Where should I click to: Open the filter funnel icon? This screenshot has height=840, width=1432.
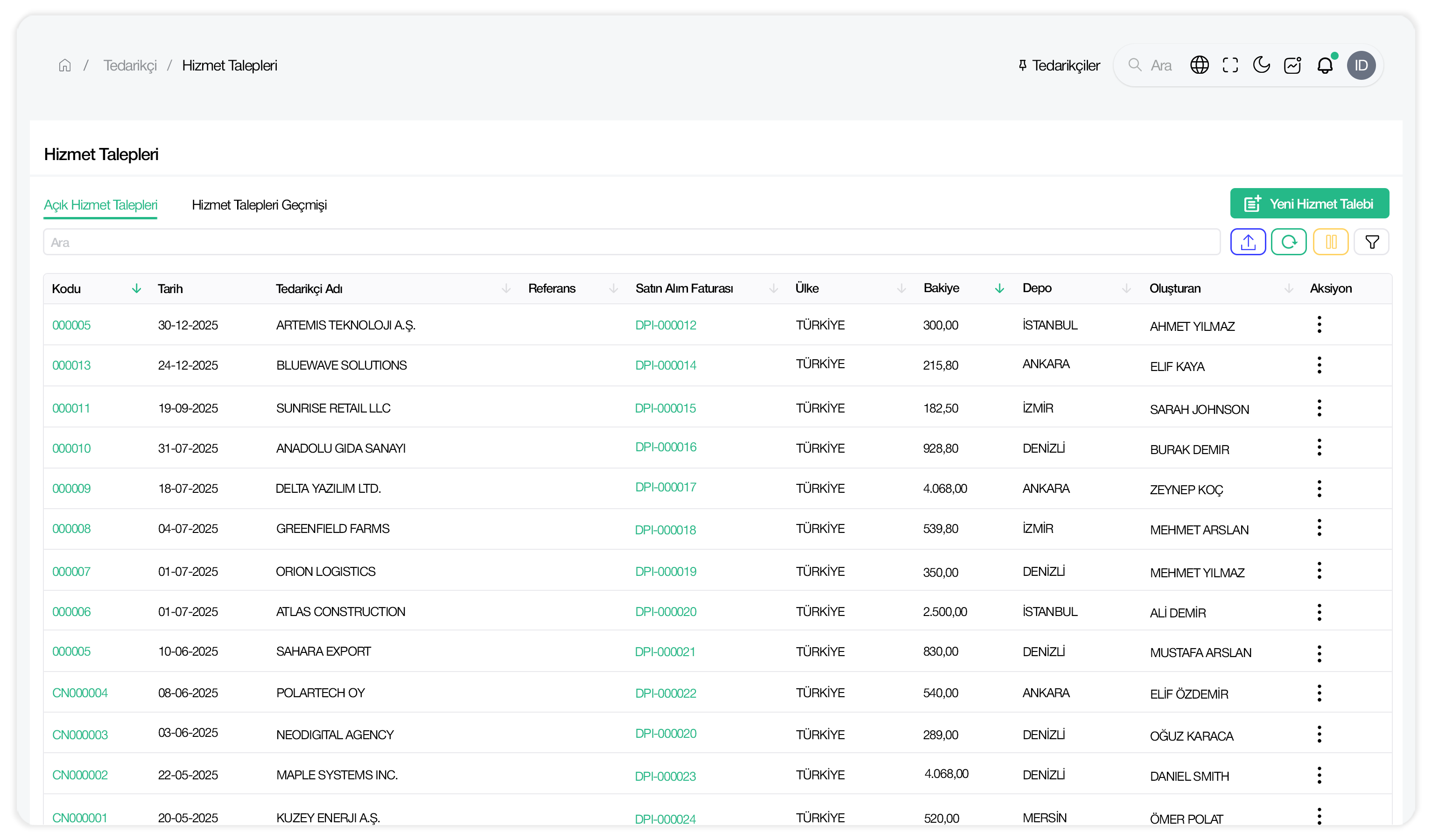pyautogui.click(x=1372, y=242)
